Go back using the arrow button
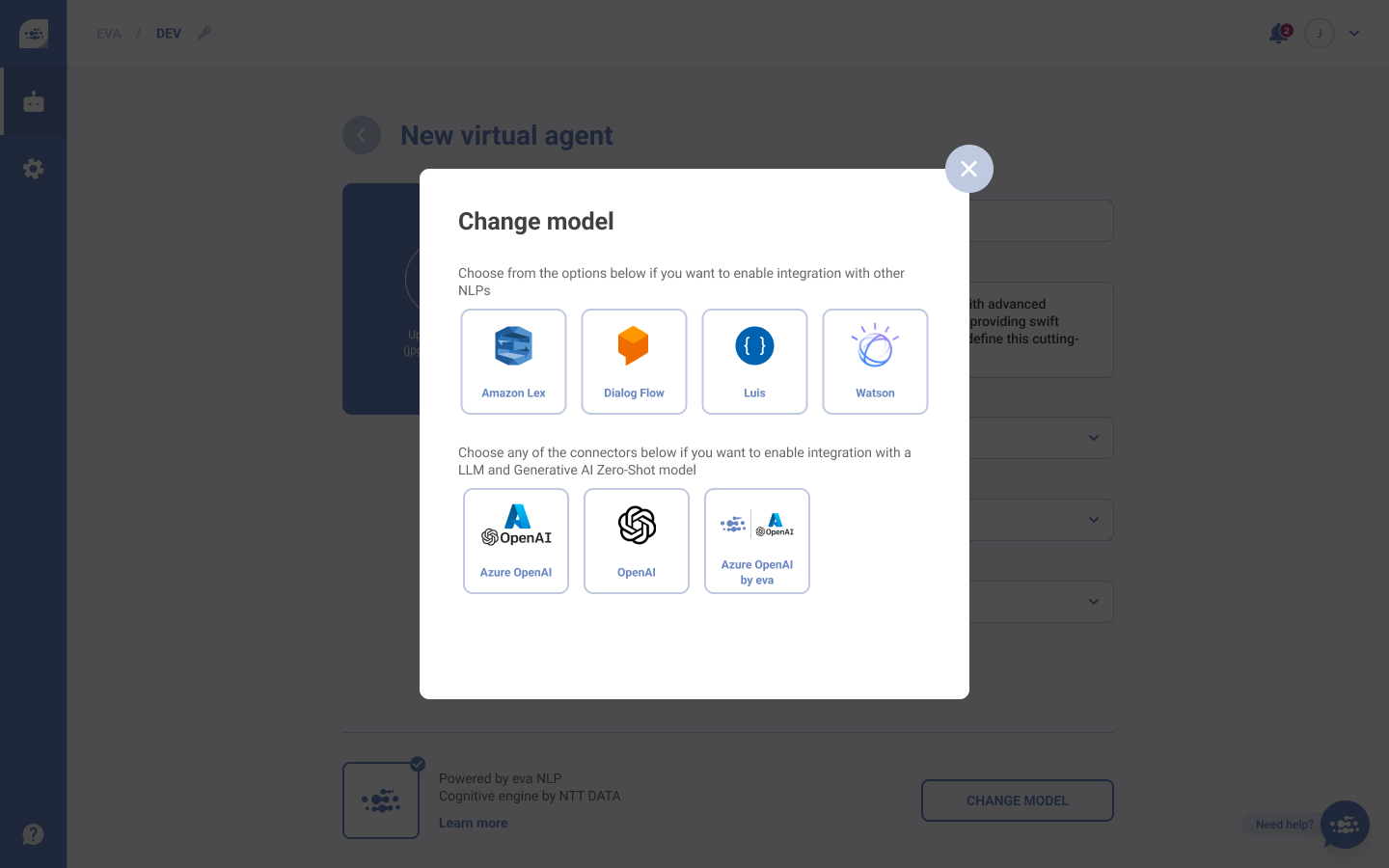The width and height of the screenshot is (1389, 868). click(362, 135)
